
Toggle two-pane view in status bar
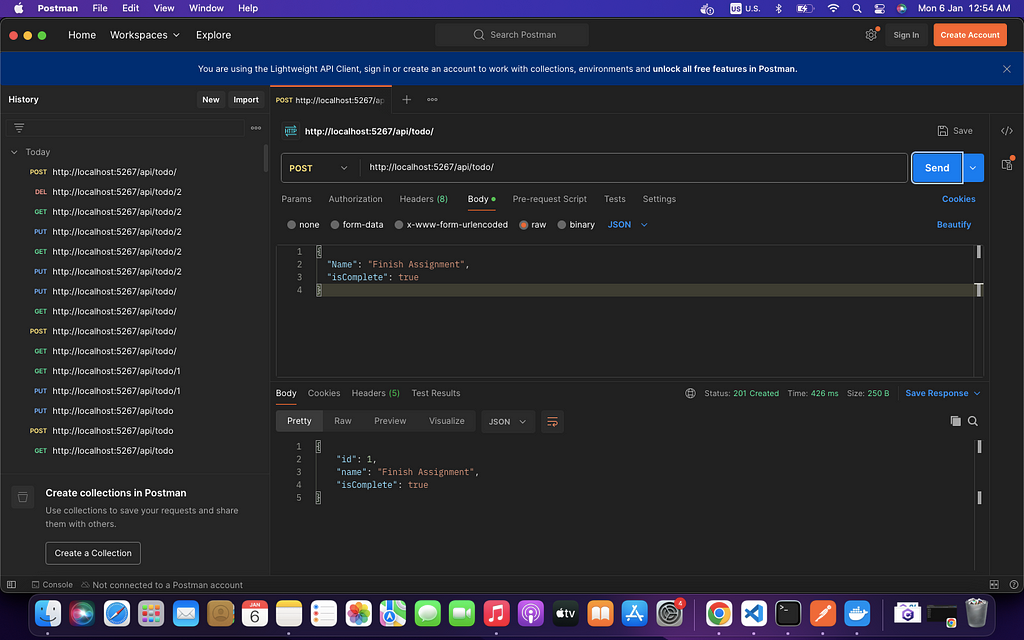coord(993,584)
